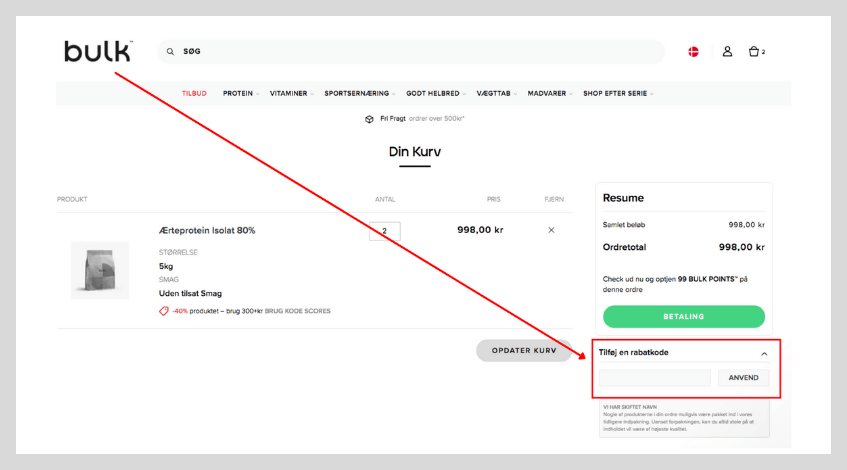This screenshot has height=470, width=847.
Task: Click the Ærteprotein product thumbnail image
Action: (x=100, y=269)
